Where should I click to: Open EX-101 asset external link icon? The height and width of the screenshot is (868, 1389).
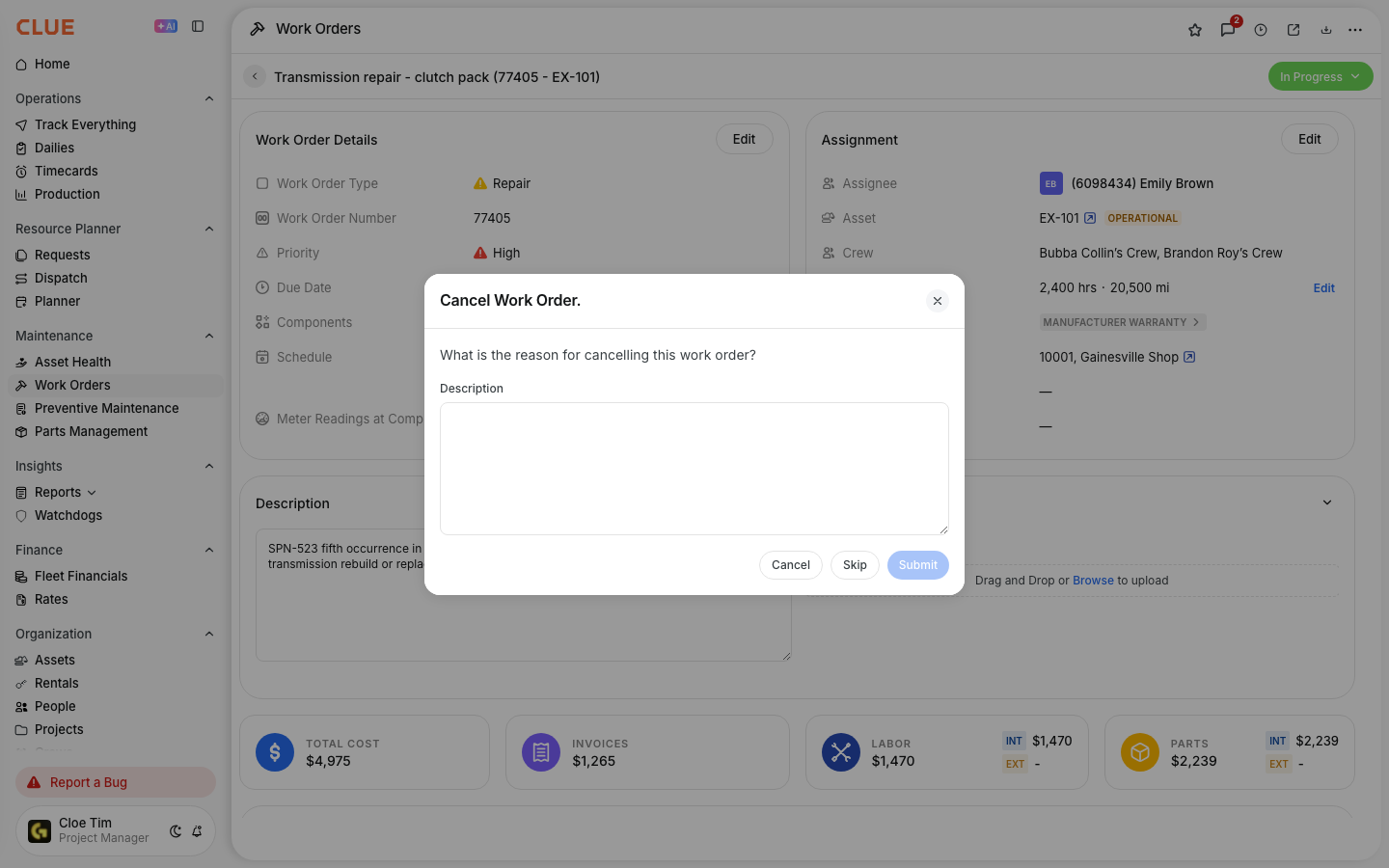[x=1090, y=218]
